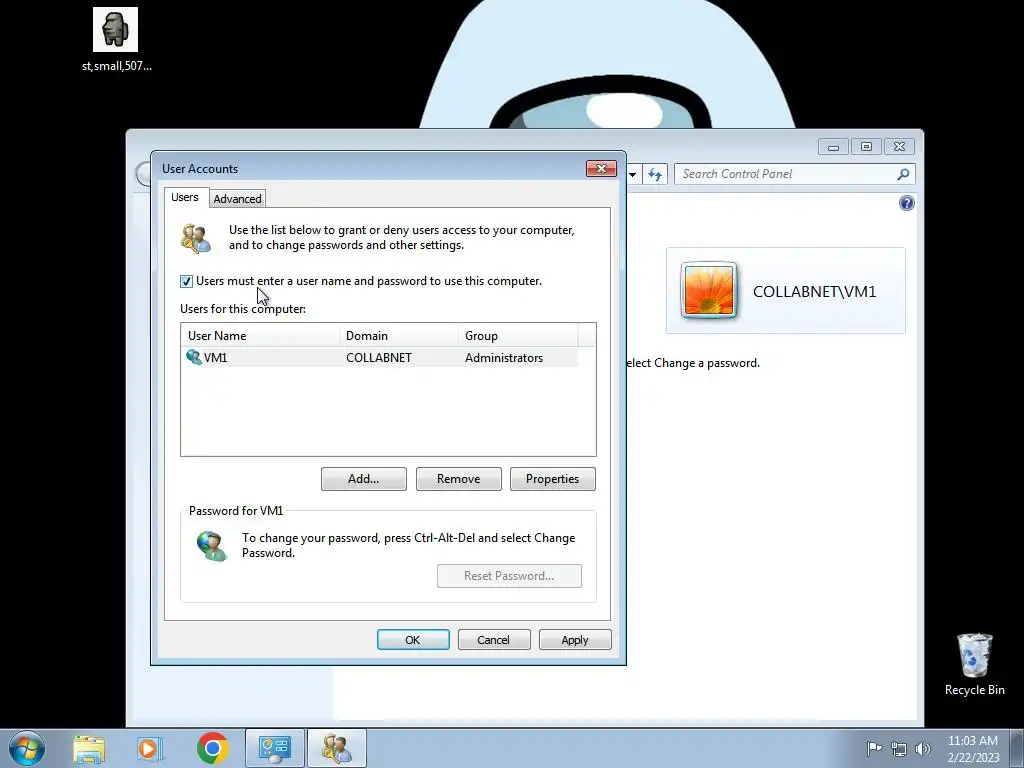This screenshot has width=1024, height=768.
Task: Launch Windows Media Player from the taskbar
Action: pyautogui.click(x=150, y=748)
